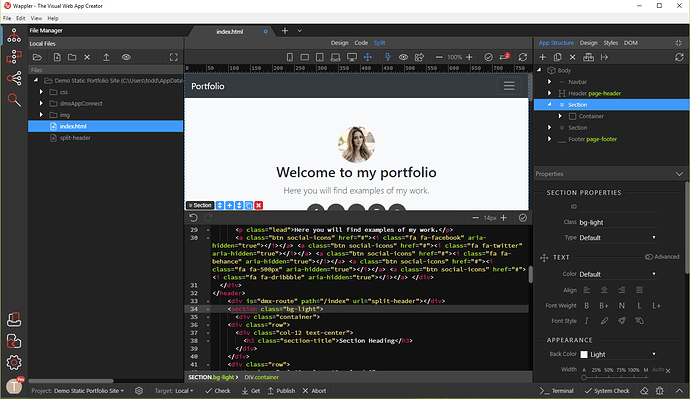Delete selected element in App Structure toolbar

click(x=573, y=57)
